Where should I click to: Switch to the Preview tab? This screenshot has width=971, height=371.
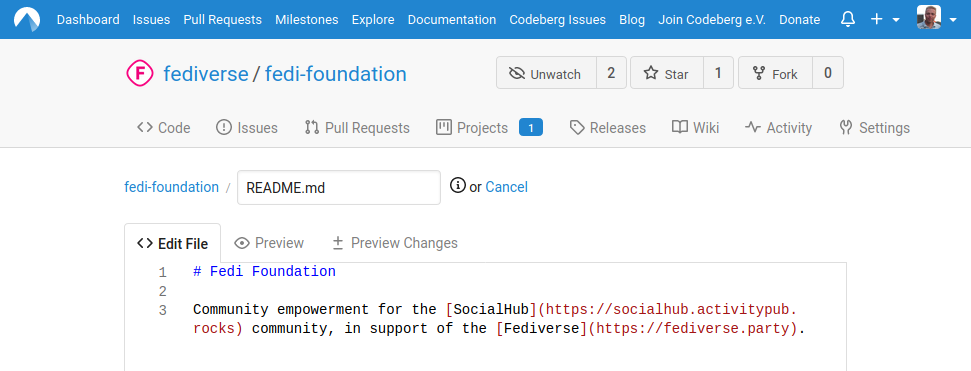[x=269, y=243]
